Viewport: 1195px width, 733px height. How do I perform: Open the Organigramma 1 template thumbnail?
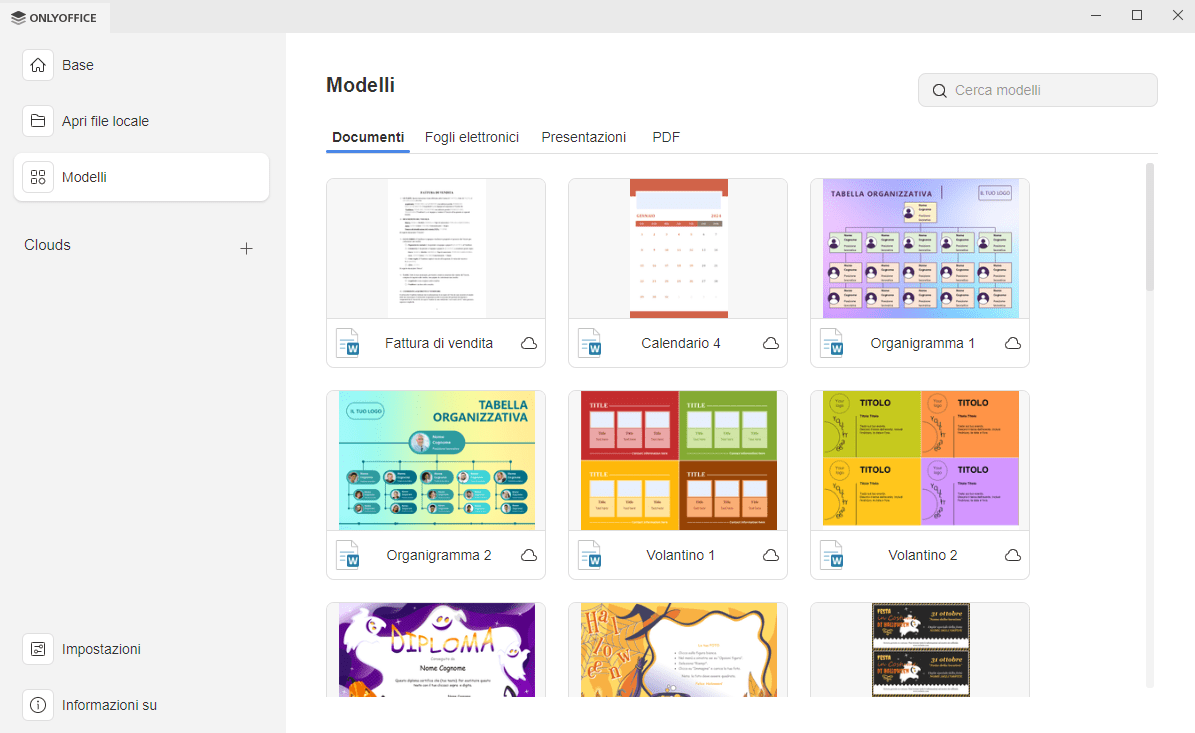pyautogui.click(x=920, y=248)
